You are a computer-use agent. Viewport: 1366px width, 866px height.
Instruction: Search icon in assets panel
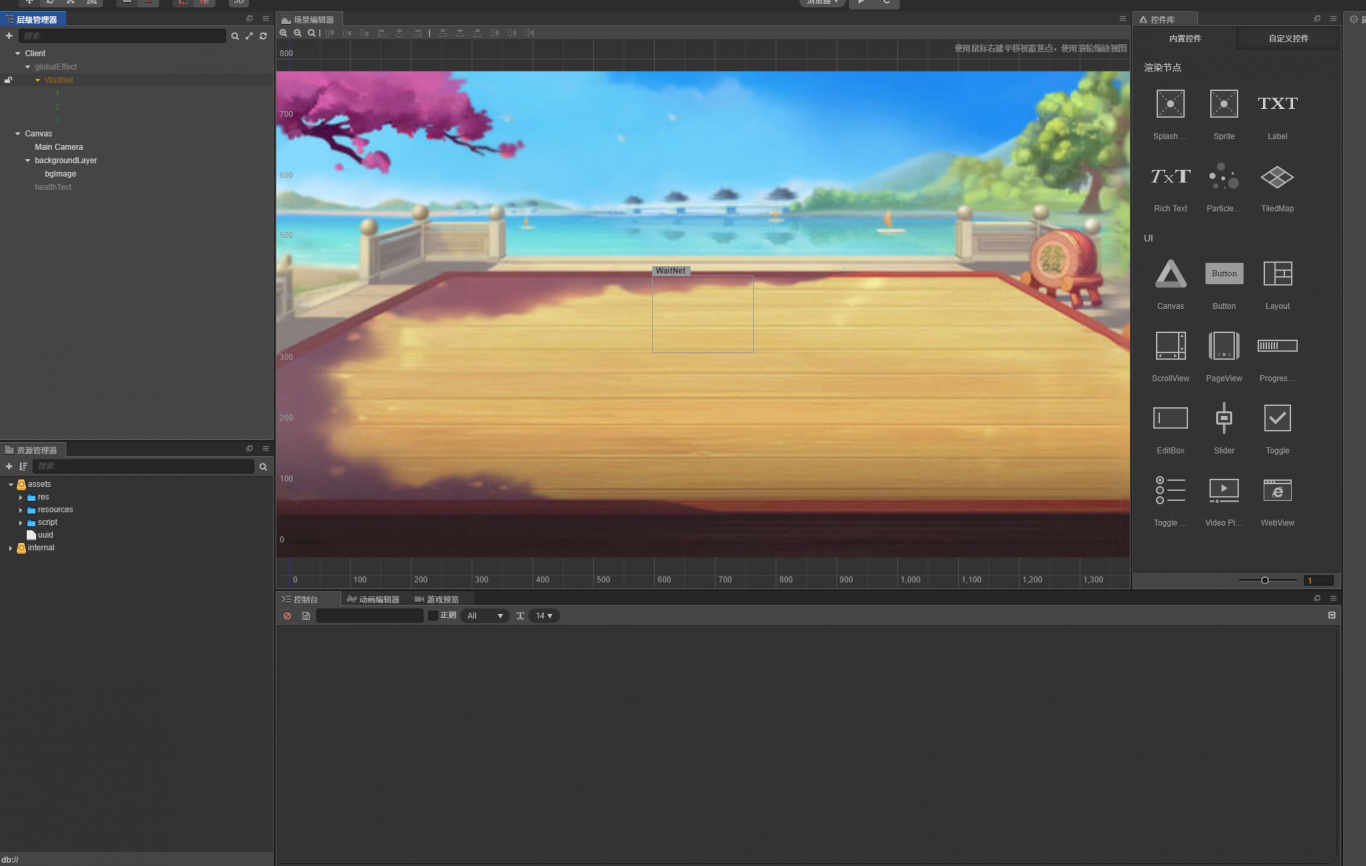coord(263,467)
